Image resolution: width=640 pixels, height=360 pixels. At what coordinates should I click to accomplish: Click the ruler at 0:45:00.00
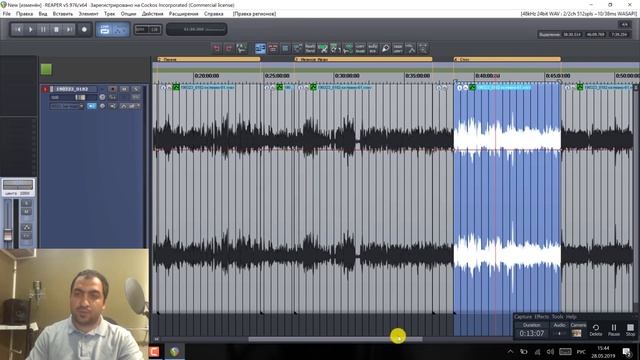(558, 76)
